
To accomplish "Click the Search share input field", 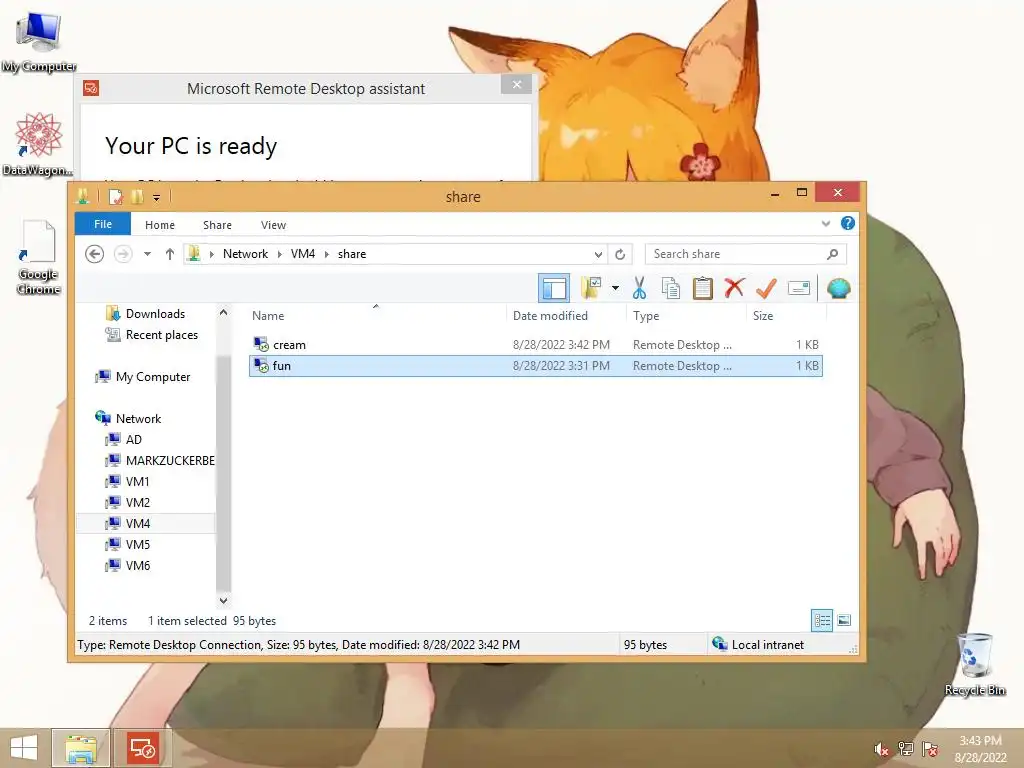I will click(737, 254).
